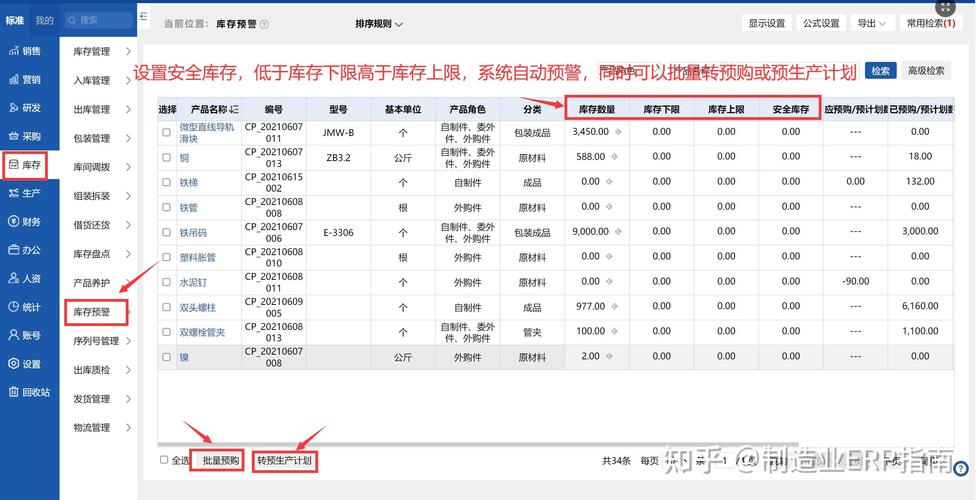Open the 统计 pie chart icon
The width and height of the screenshot is (979, 500).
pyautogui.click(x=13, y=306)
